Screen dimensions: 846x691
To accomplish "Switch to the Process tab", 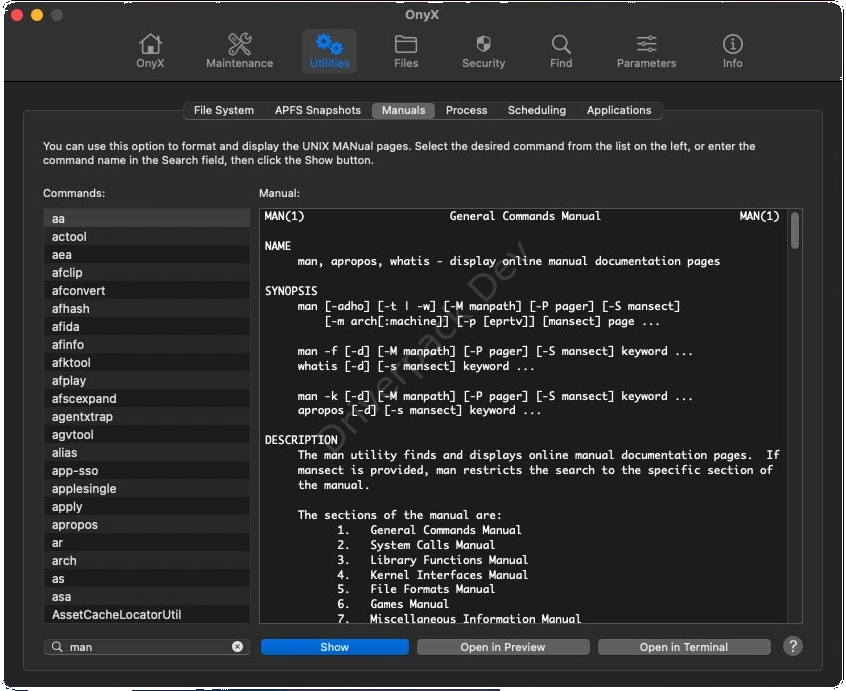I will click(466, 110).
